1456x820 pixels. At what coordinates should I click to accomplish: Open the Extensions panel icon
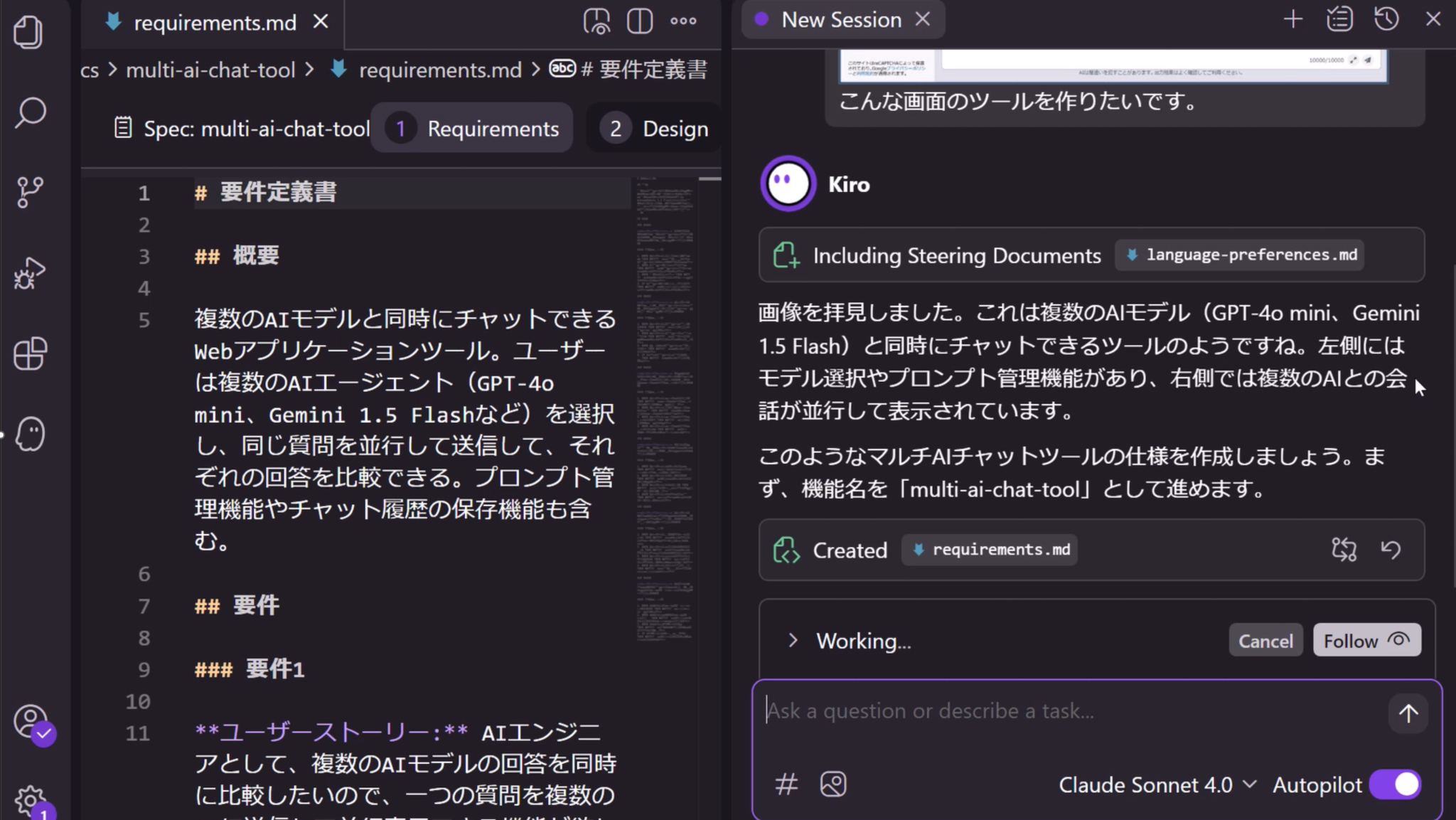[x=29, y=353]
